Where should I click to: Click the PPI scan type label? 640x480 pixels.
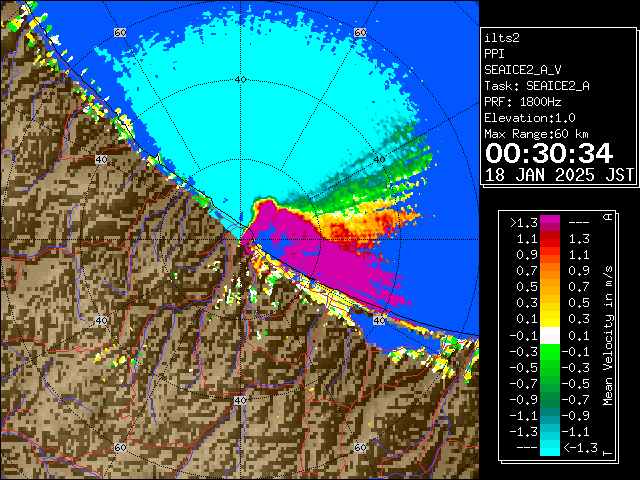[x=494, y=54]
